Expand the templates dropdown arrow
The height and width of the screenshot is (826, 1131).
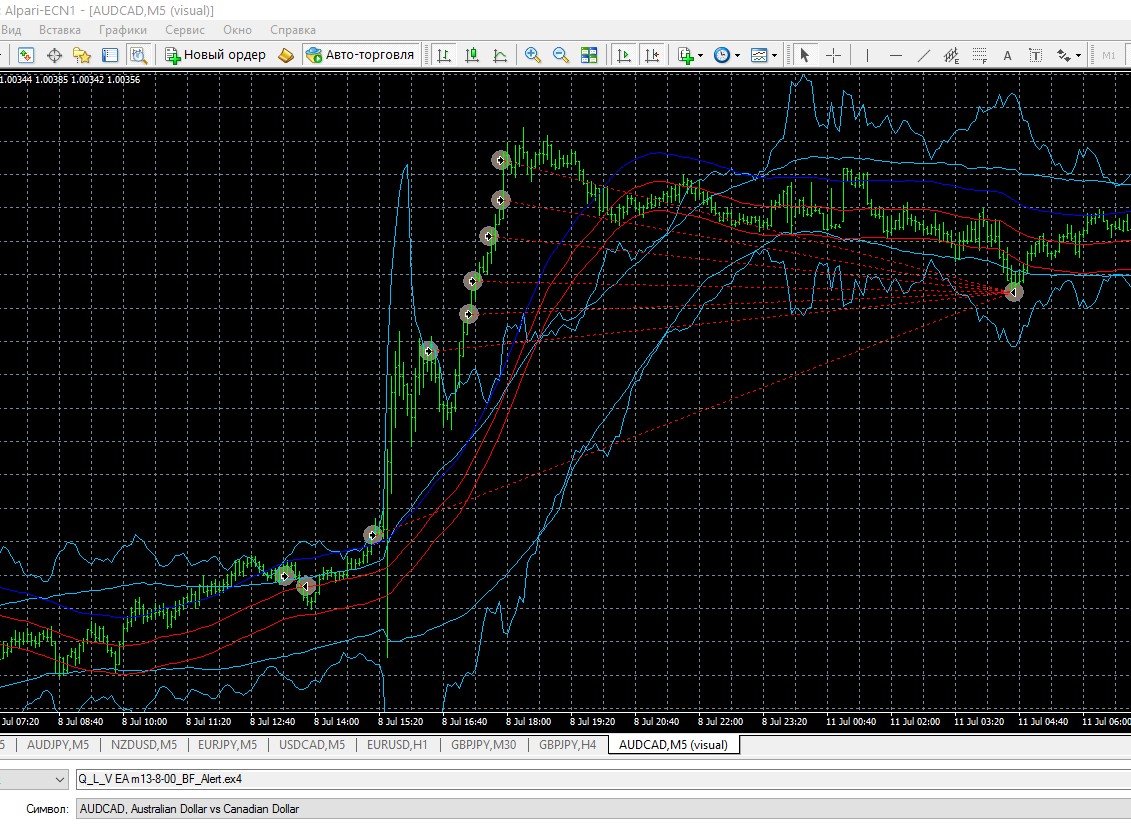(x=775, y=56)
